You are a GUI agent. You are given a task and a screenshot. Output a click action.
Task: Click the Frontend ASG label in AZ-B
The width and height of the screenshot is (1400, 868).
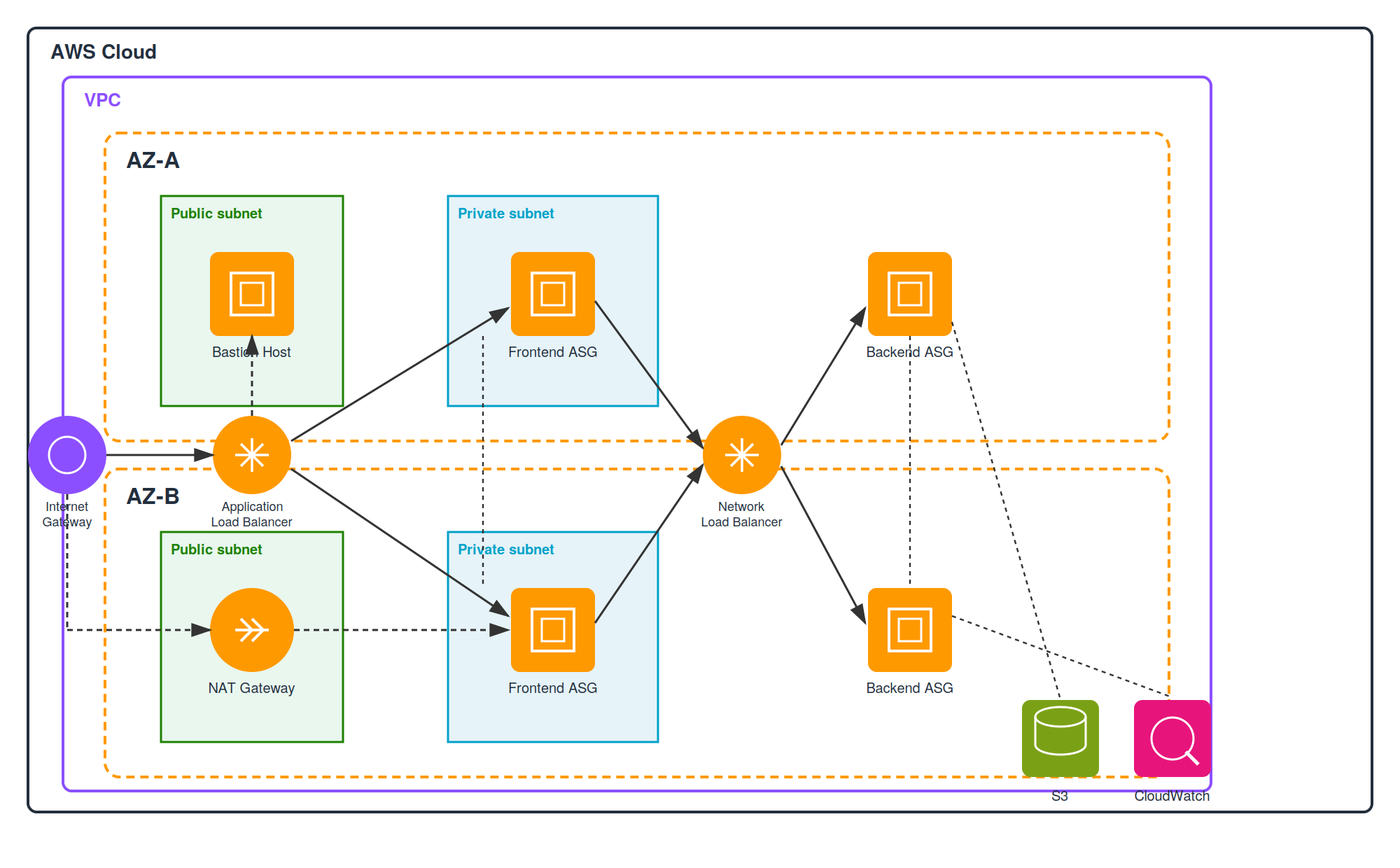[553, 688]
